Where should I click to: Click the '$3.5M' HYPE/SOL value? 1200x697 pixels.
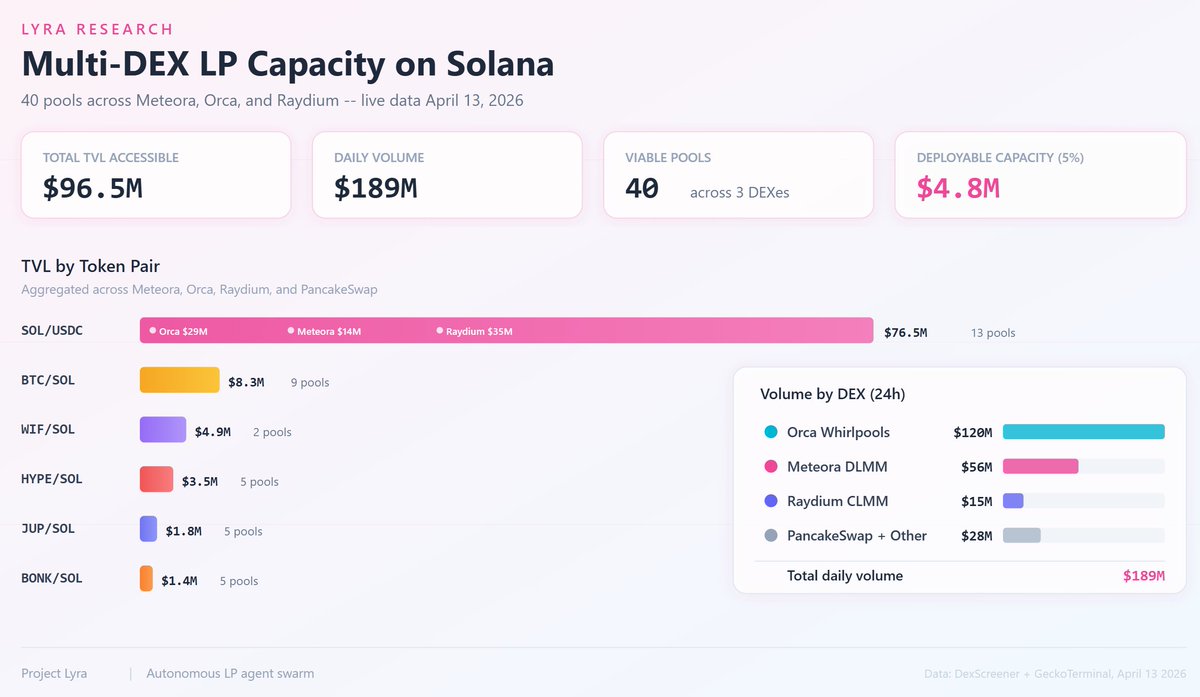(200, 481)
